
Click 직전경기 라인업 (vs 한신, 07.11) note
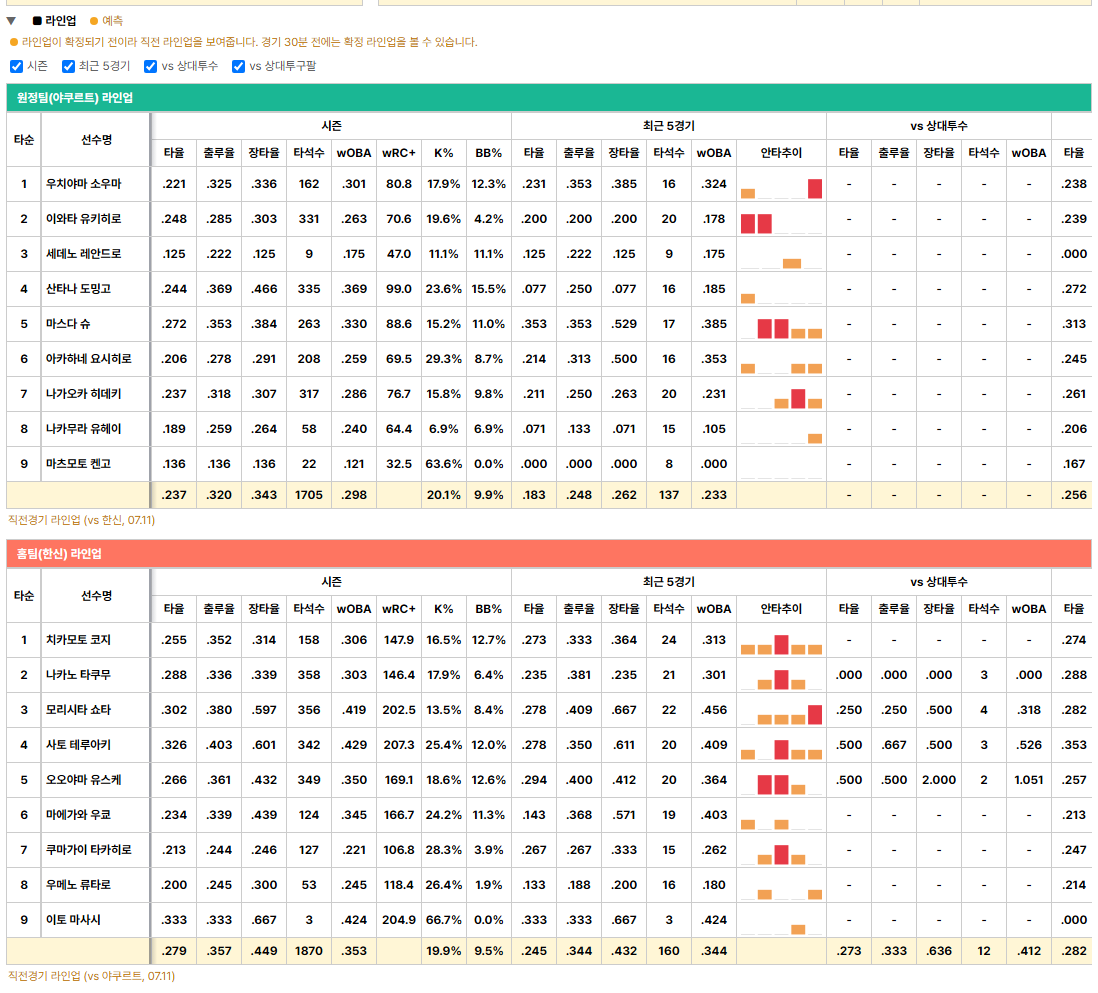tap(81, 520)
